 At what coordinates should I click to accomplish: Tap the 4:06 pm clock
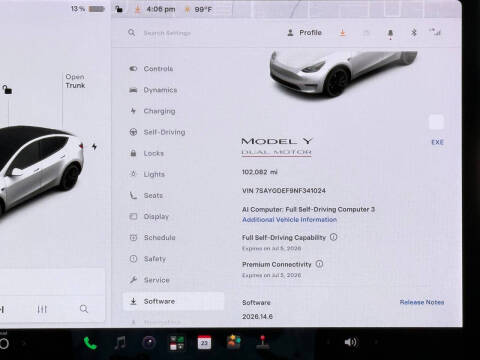coord(161,9)
